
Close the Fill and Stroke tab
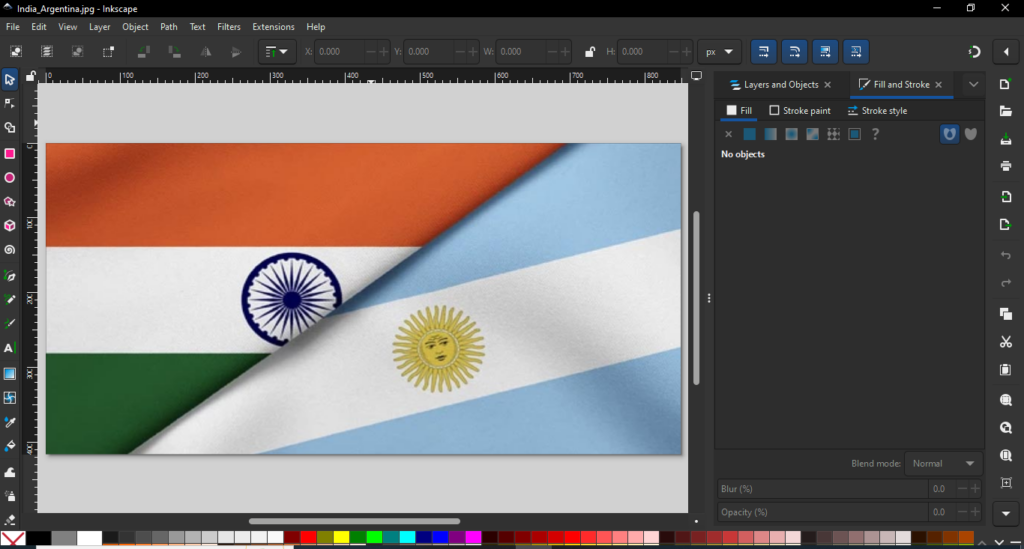(938, 85)
